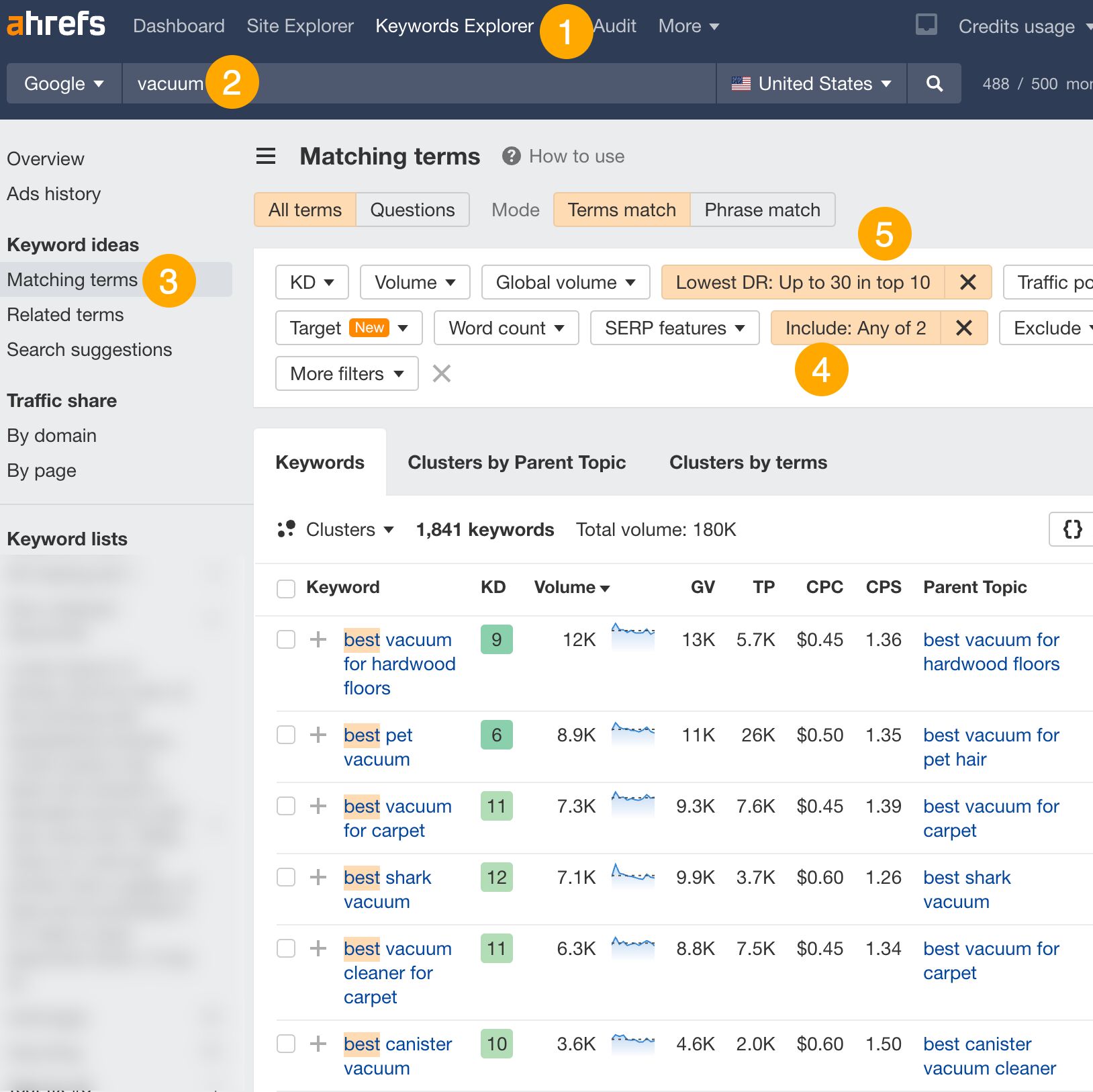Check the checkbox for 'best shark vacuum'

coord(285,877)
